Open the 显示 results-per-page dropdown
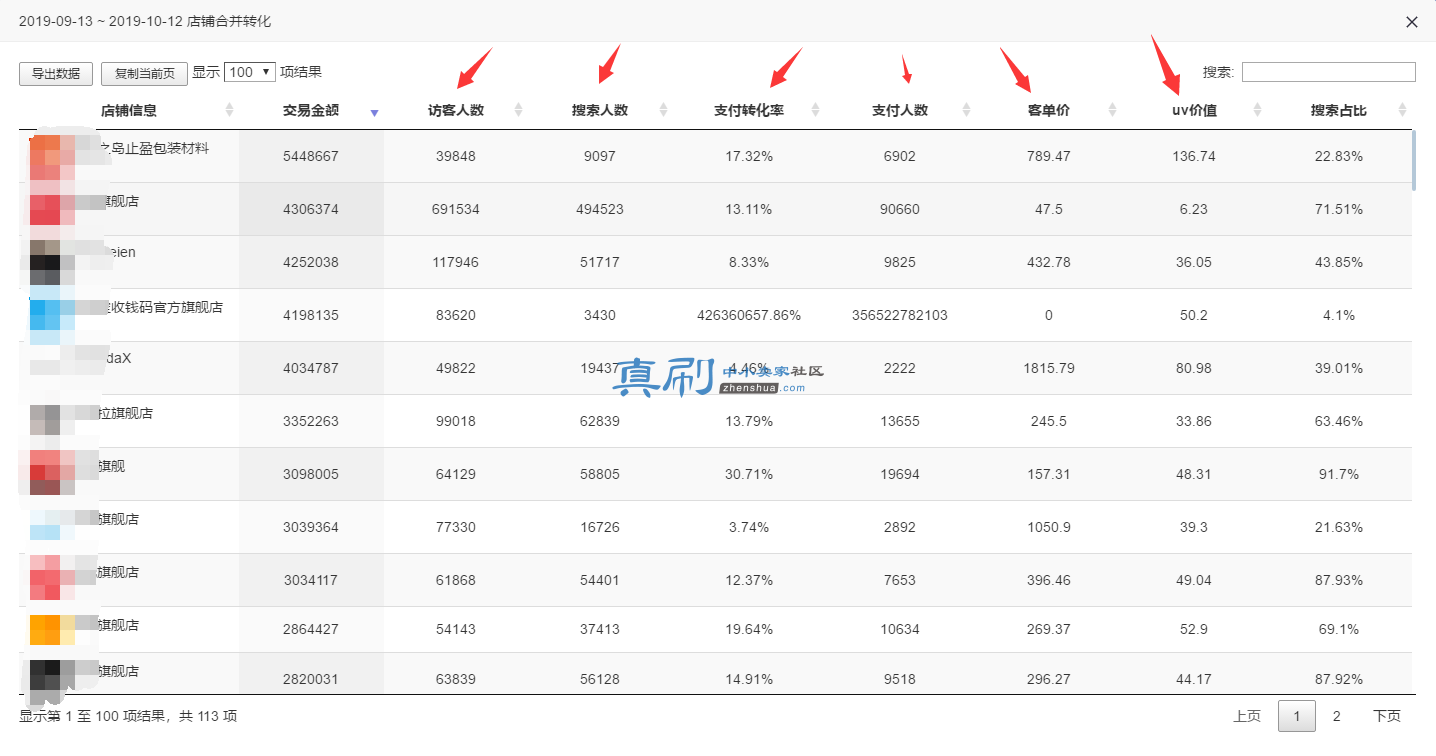The height and width of the screenshot is (756, 1436). tap(250, 72)
